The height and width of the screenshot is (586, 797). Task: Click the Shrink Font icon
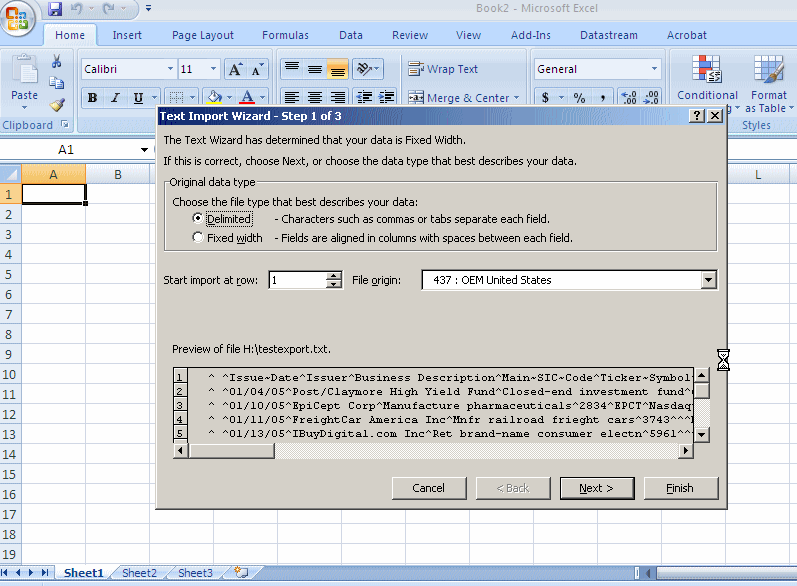(257, 69)
